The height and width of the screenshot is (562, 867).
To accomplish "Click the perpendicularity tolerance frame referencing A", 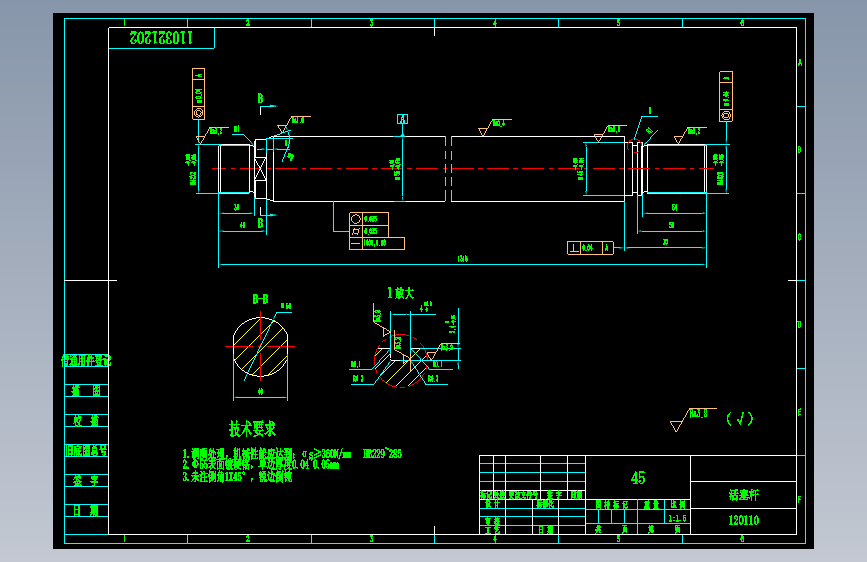I will pyautogui.click(x=591, y=248).
